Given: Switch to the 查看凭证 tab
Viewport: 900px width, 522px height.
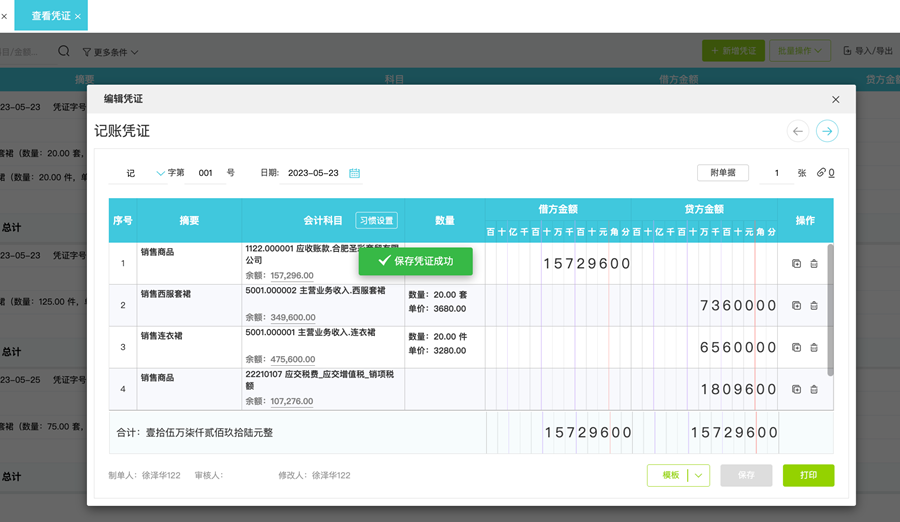Looking at the screenshot, I should click(51, 16).
